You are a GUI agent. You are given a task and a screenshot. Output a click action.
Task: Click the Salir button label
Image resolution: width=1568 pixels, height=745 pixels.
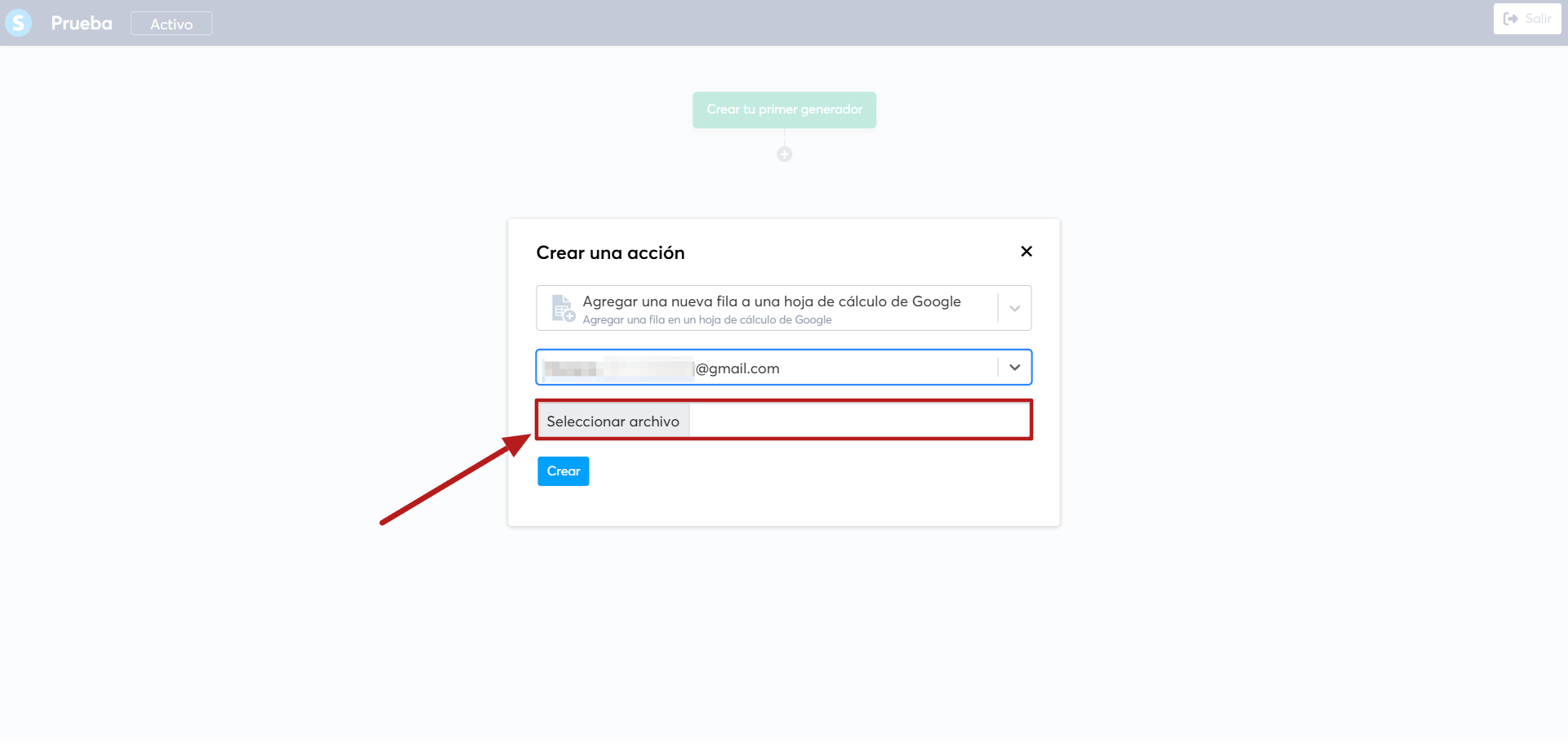[1538, 19]
